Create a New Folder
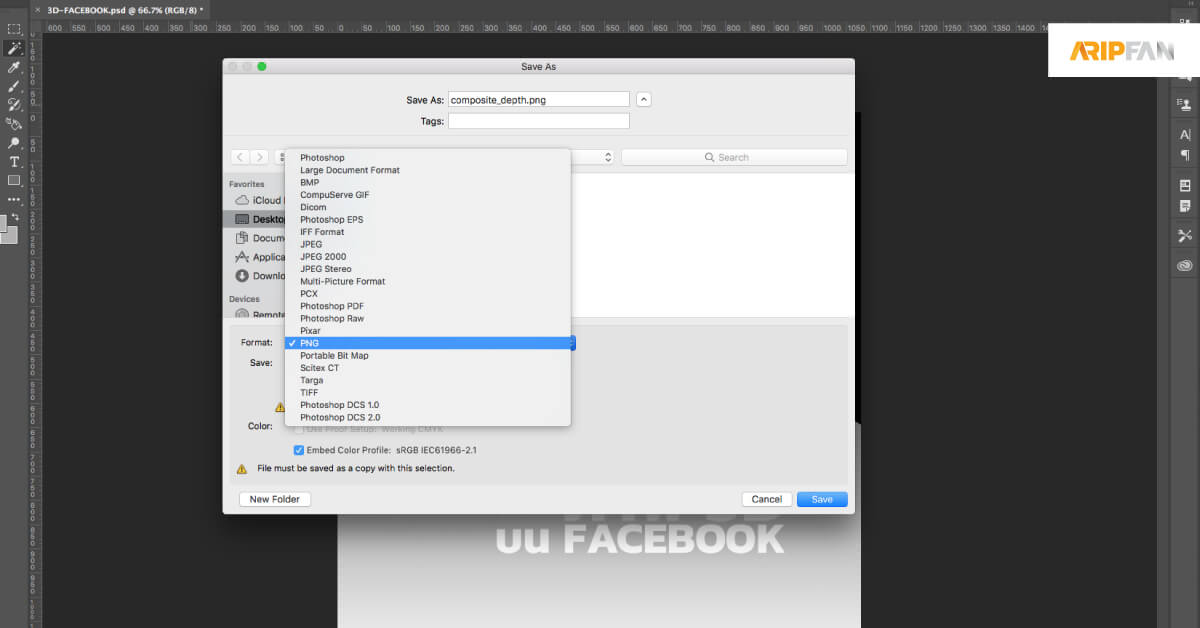 [275, 499]
